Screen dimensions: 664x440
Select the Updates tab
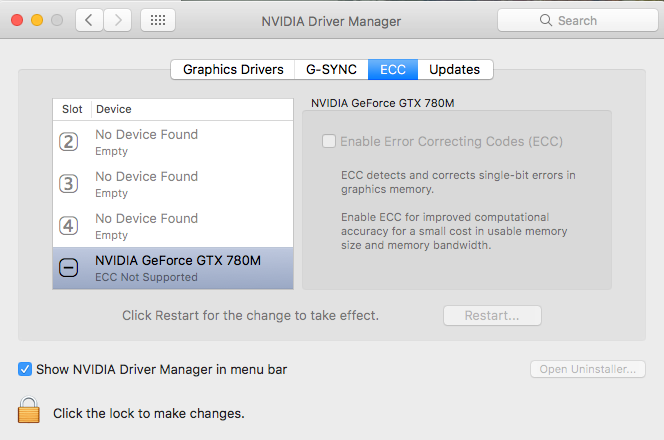click(455, 69)
